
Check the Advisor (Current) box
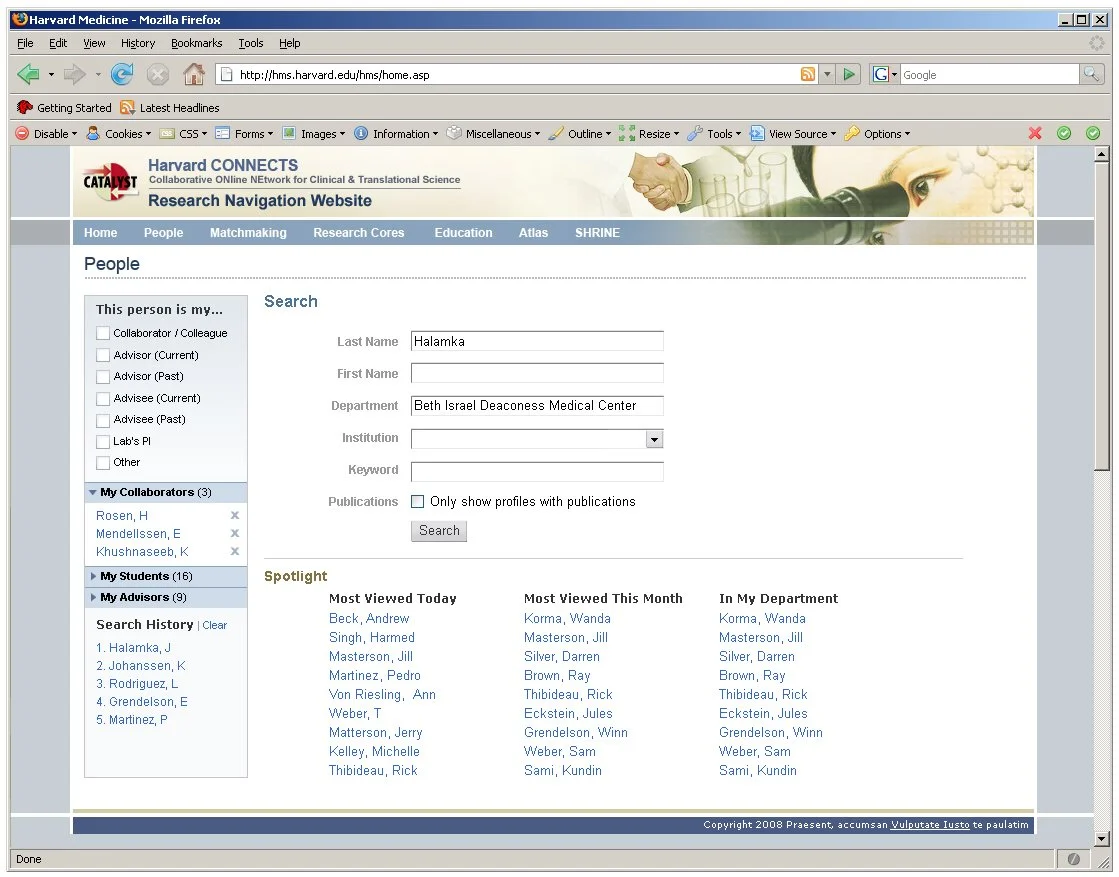click(103, 355)
